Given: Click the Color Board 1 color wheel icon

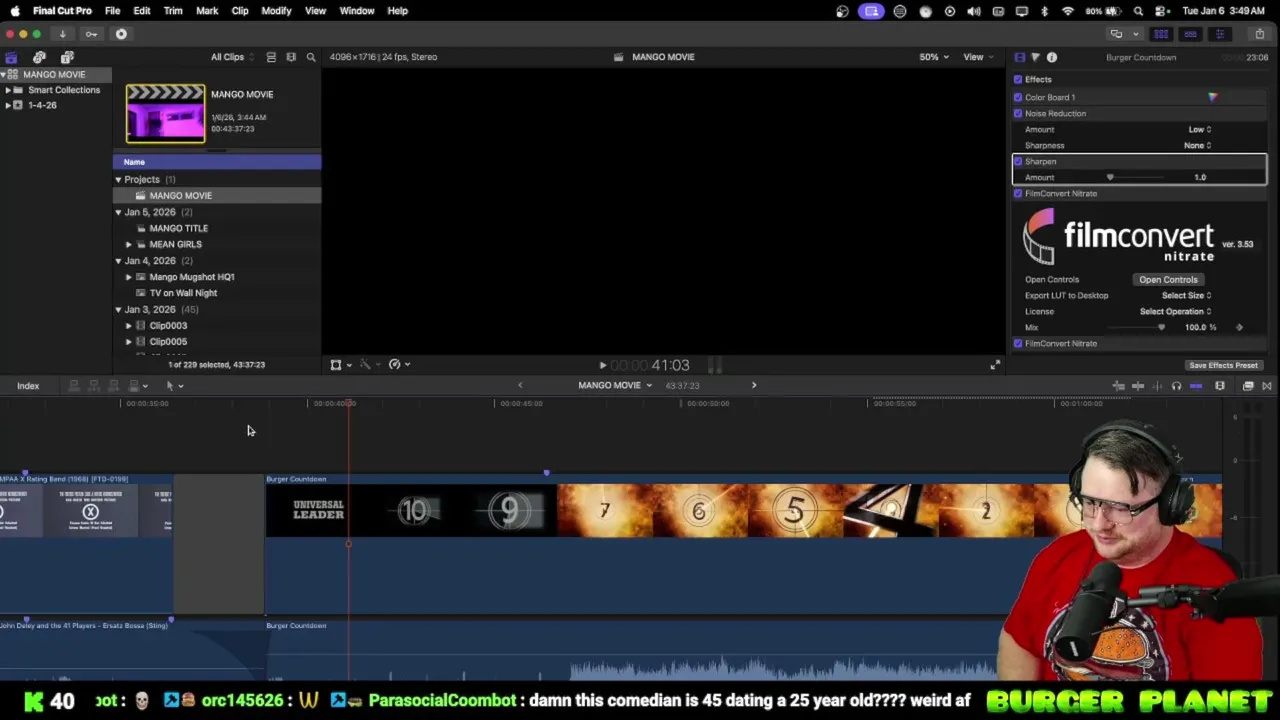Looking at the screenshot, I should coord(1212,97).
